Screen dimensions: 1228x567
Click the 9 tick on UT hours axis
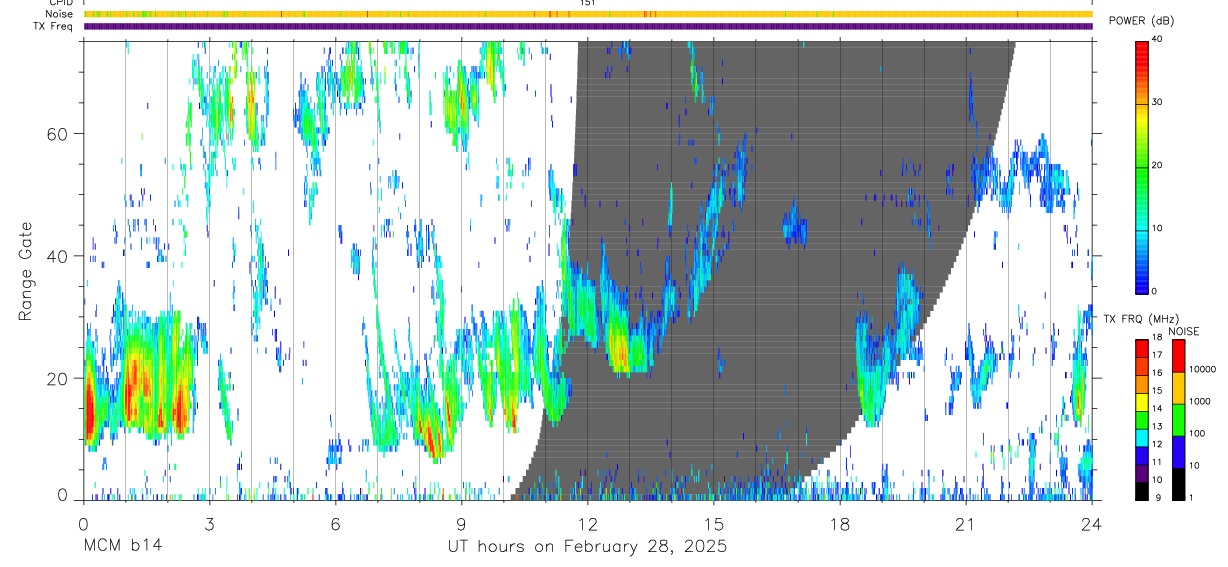pyautogui.click(x=461, y=523)
